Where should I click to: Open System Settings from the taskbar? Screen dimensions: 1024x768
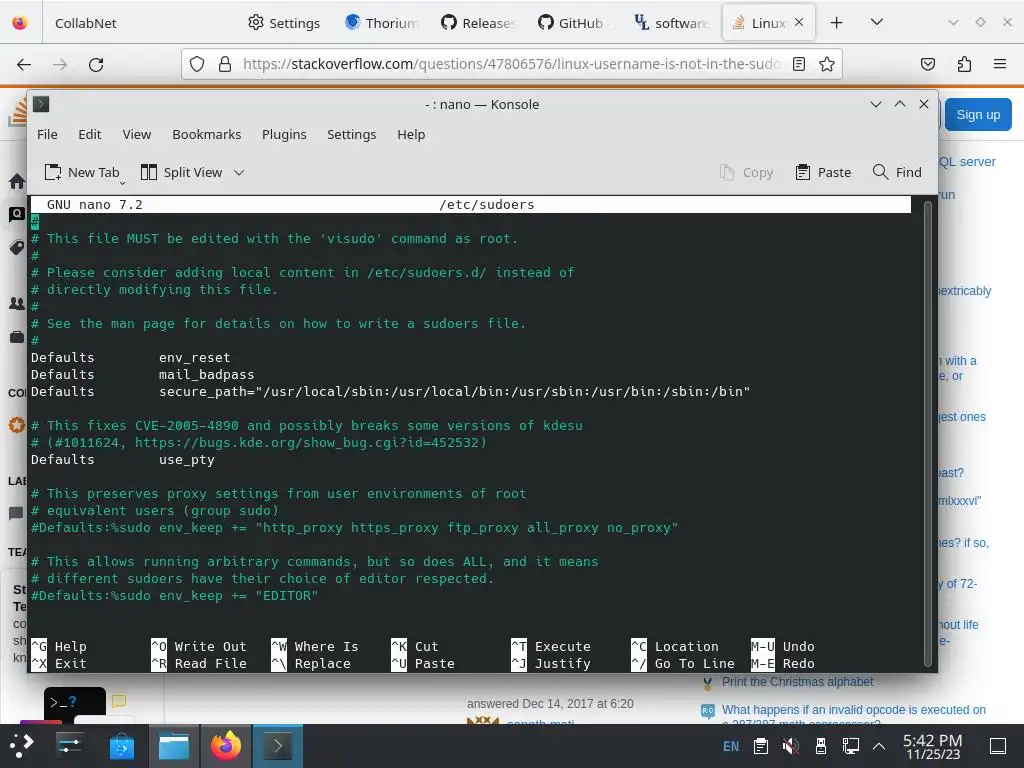tap(69, 746)
